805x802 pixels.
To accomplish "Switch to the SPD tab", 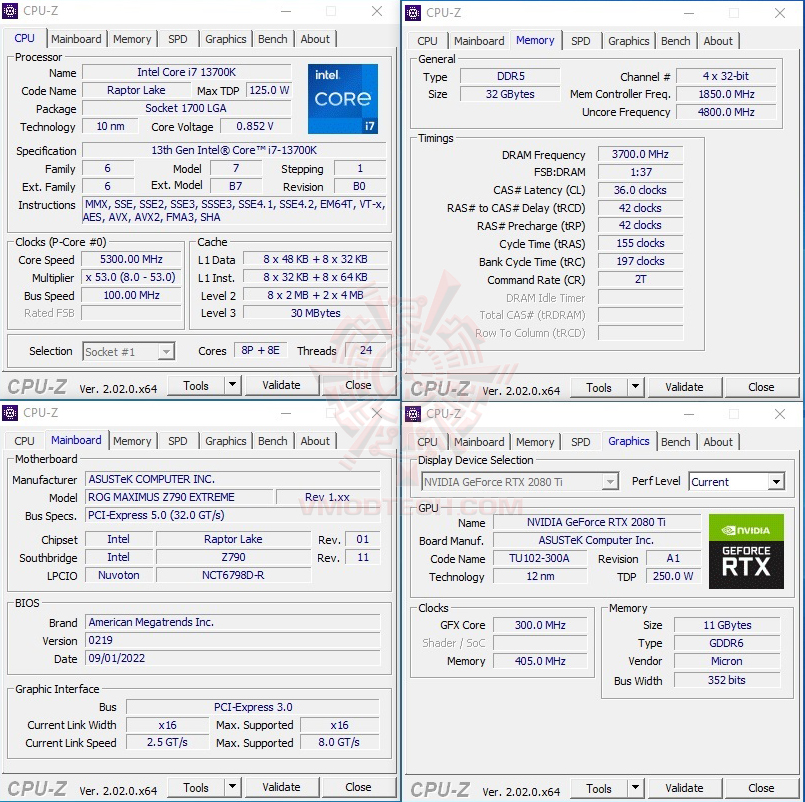I will tap(177, 39).
